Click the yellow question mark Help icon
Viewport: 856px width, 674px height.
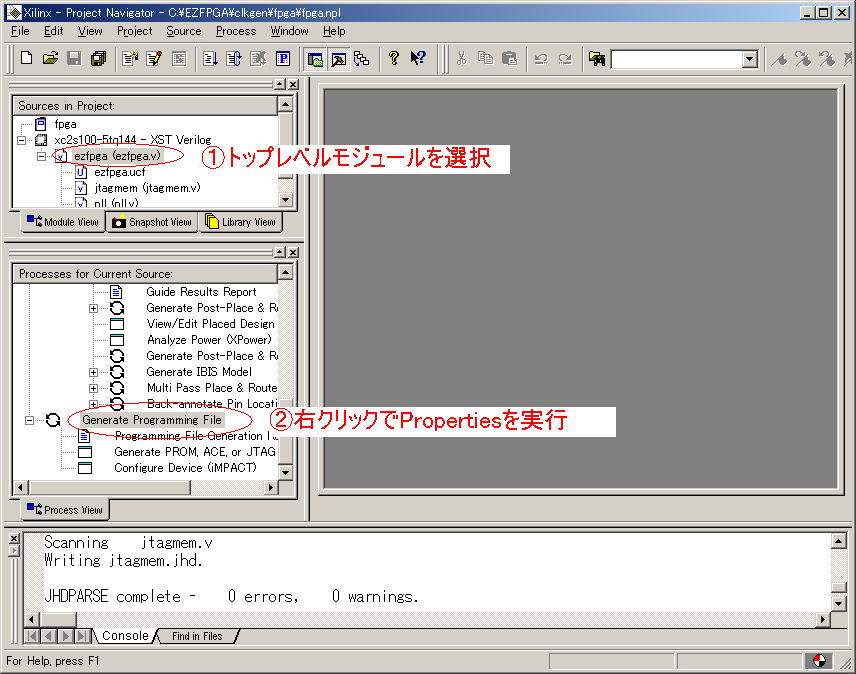point(394,58)
